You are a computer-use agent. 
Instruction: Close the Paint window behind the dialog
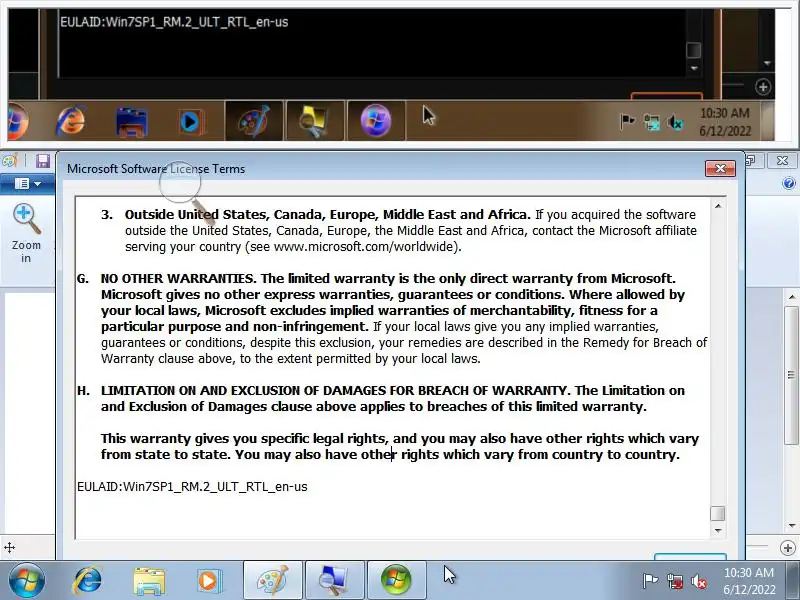pyautogui.click(x=782, y=161)
